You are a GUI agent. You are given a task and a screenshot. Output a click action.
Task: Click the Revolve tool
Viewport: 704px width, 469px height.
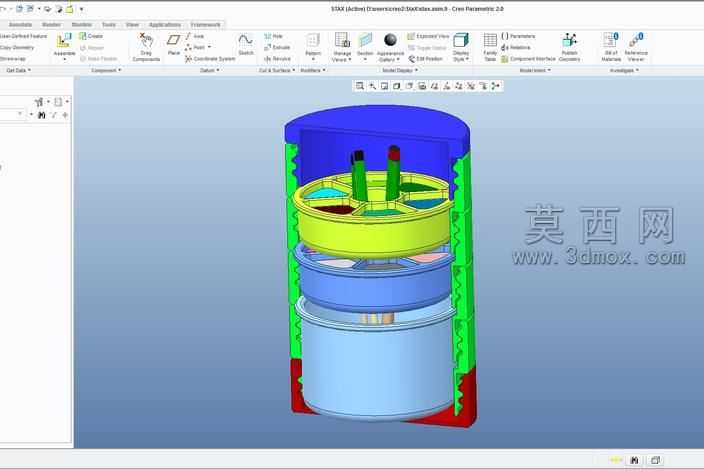277,59
